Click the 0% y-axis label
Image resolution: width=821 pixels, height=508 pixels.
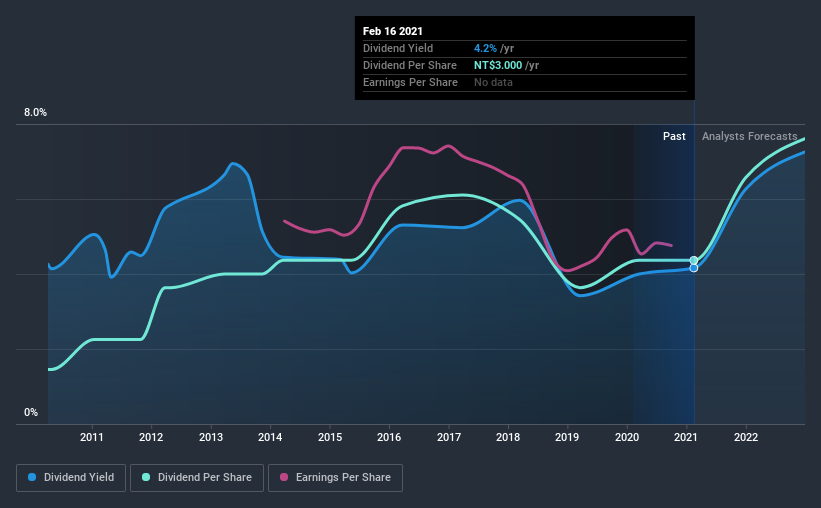(31, 413)
